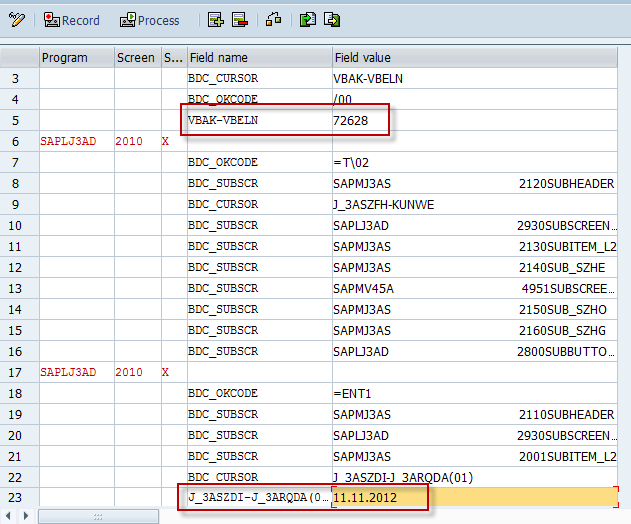Click the export recording icon
Viewport: 631px width, 524px height.
point(332,19)
